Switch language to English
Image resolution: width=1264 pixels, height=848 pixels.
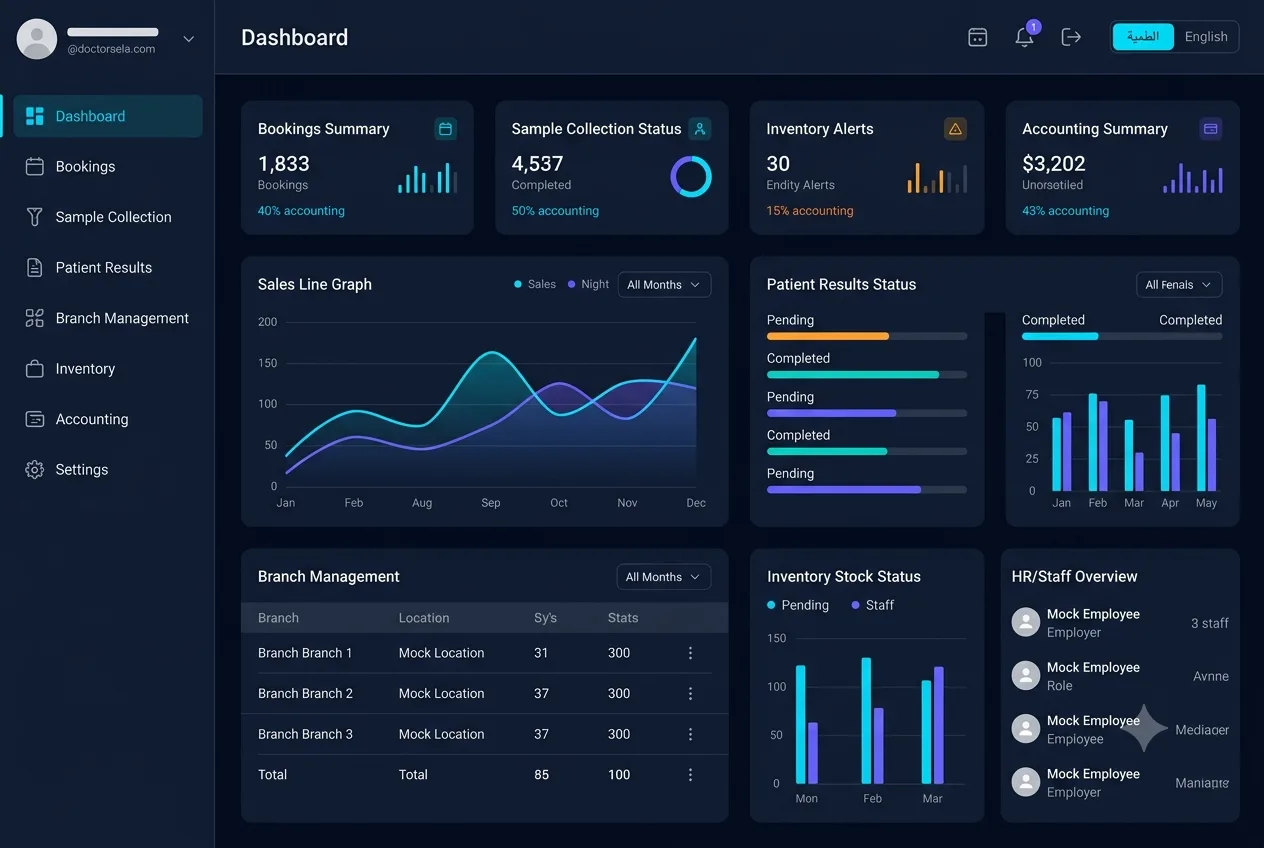coord(1206,37)
